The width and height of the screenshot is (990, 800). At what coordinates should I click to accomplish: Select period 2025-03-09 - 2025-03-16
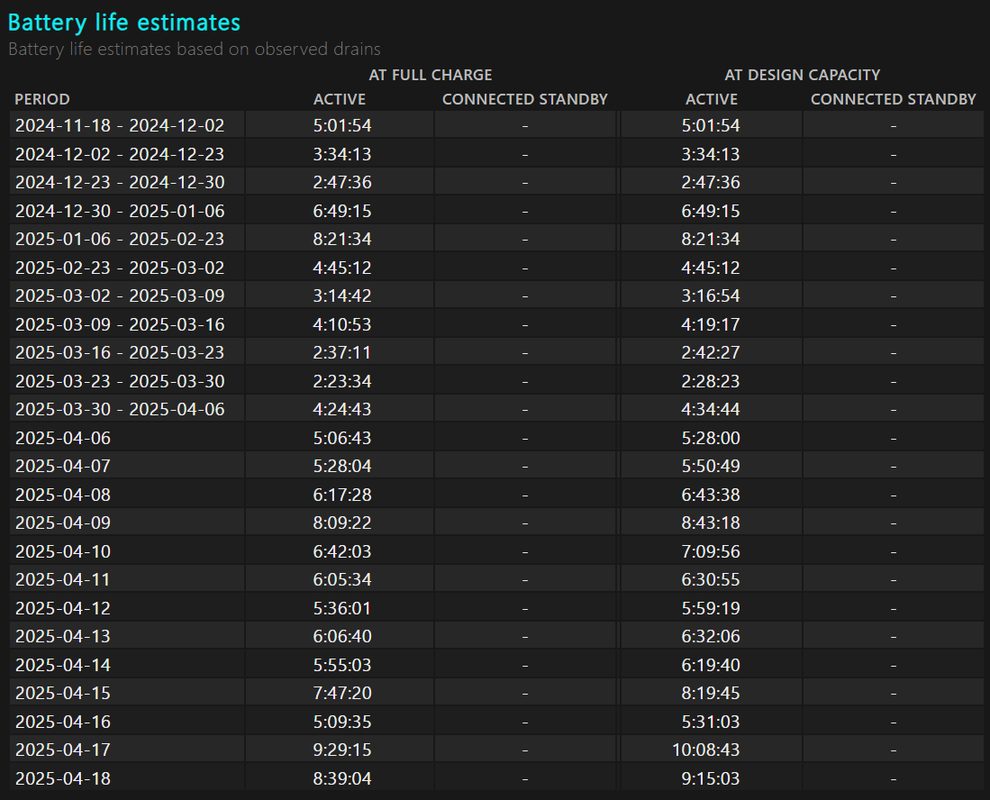(x=120, y=325)
